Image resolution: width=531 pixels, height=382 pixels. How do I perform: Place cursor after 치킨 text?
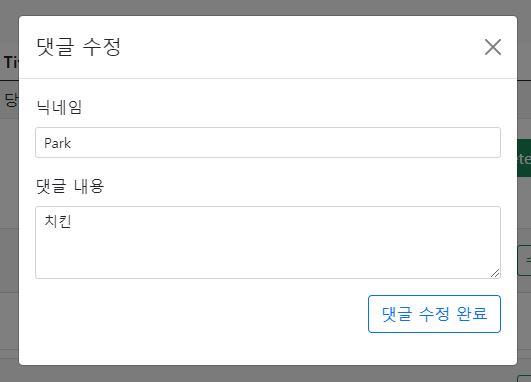click(72, 221)
